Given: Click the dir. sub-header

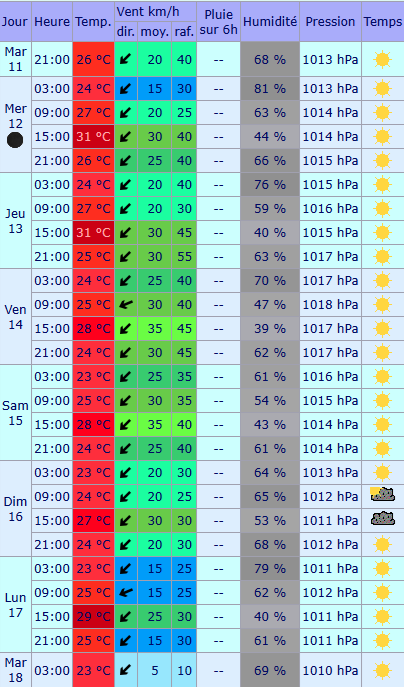Looking at the screenshot, I should coord(126,32).
